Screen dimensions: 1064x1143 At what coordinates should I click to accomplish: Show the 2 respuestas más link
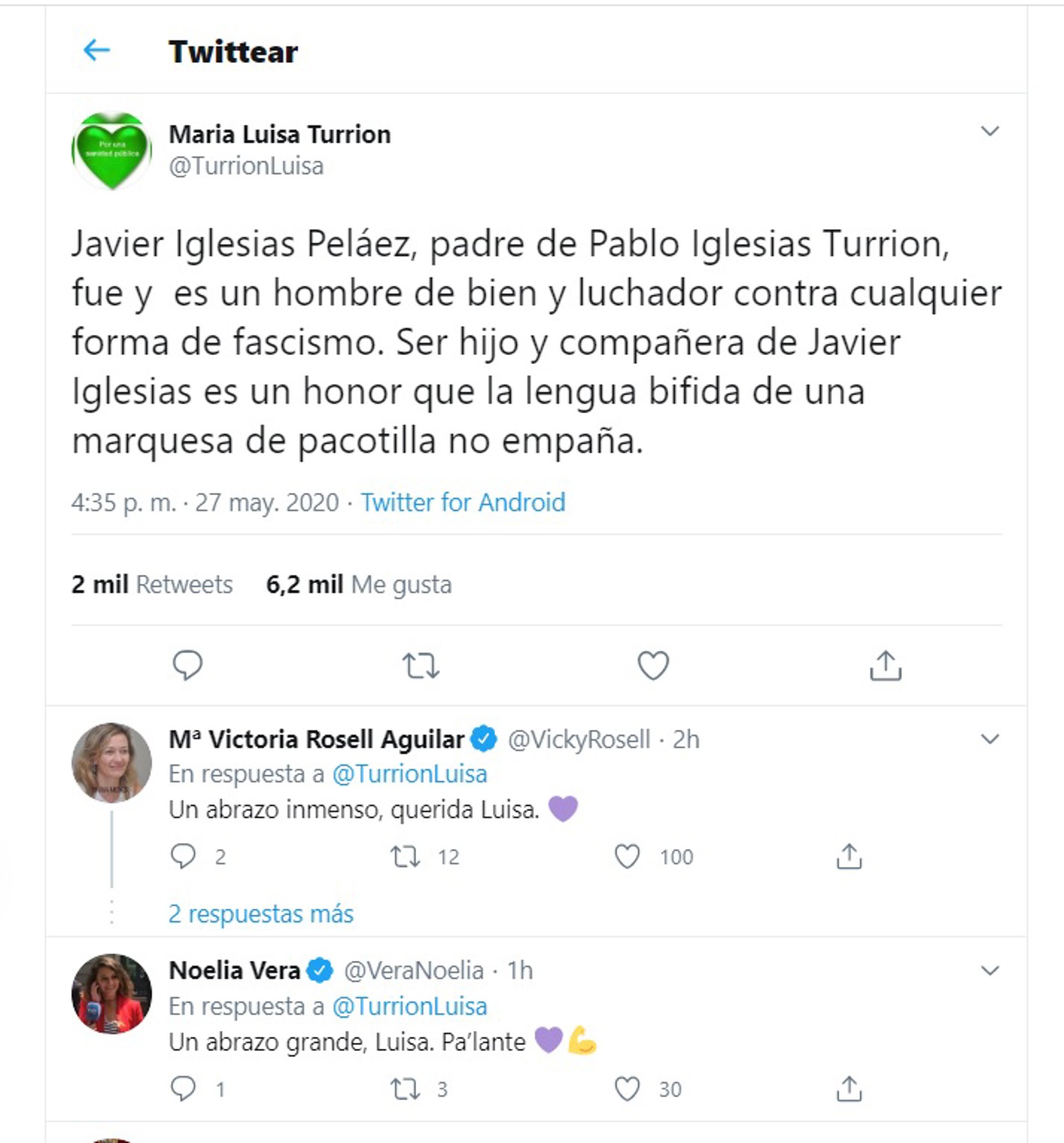pyautogui.click(x=260, y=914)
